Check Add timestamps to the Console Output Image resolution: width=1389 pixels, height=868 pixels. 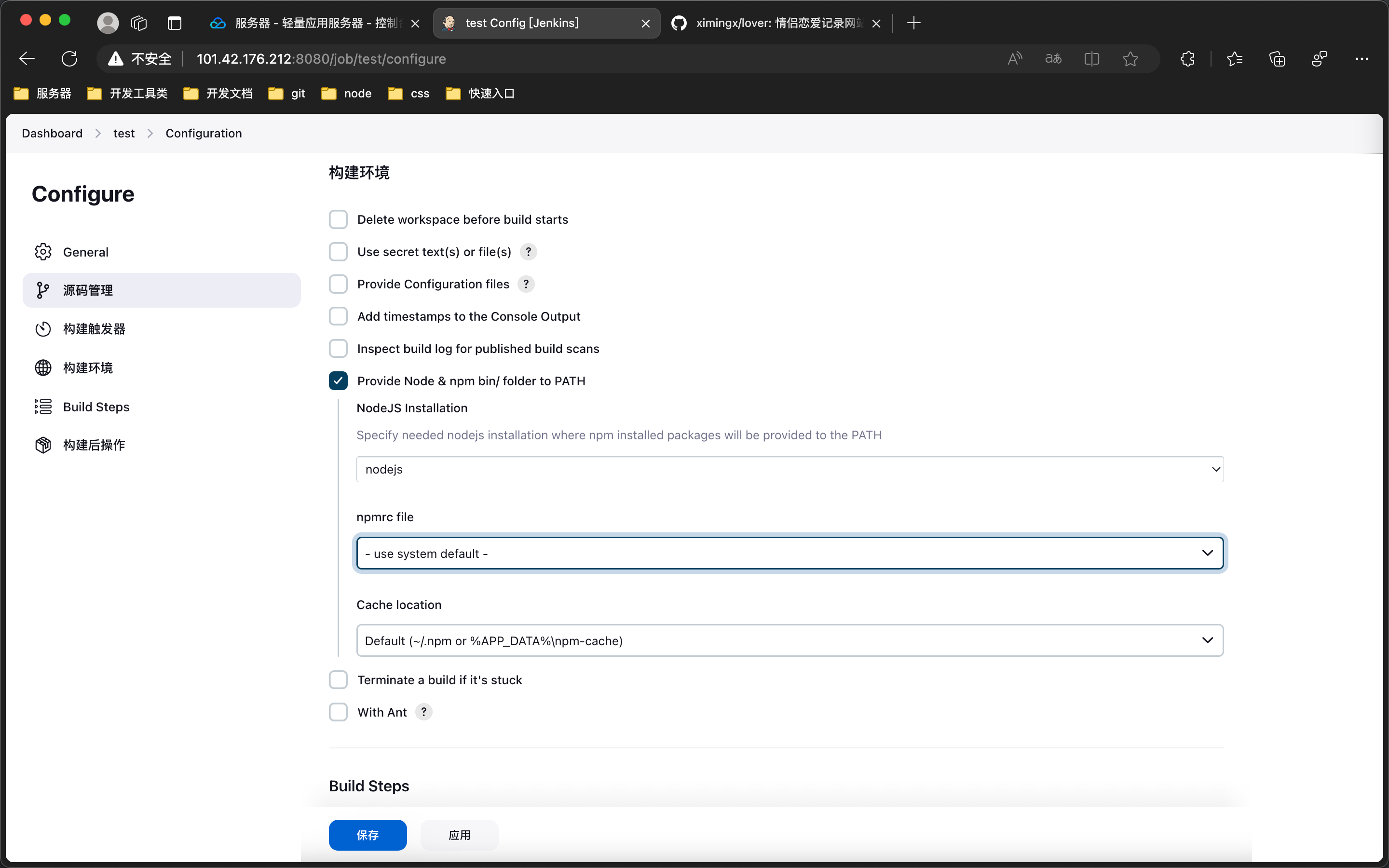pyautogui.click(x=338, y=316)
